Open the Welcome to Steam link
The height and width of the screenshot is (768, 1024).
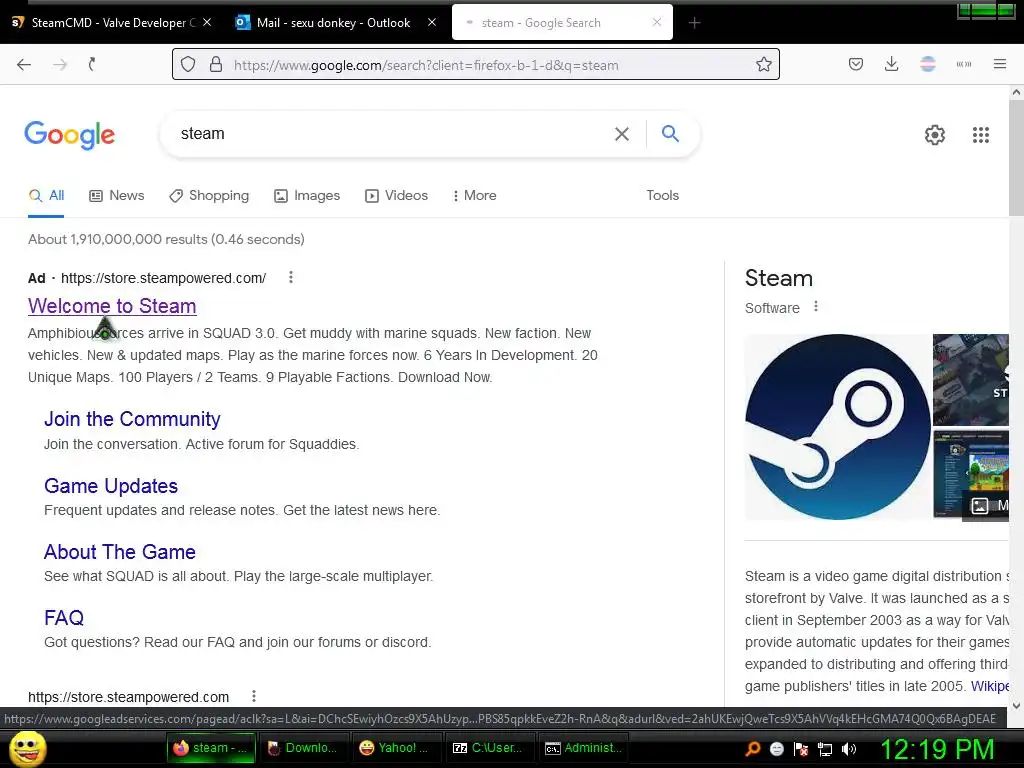pos(112,306)
